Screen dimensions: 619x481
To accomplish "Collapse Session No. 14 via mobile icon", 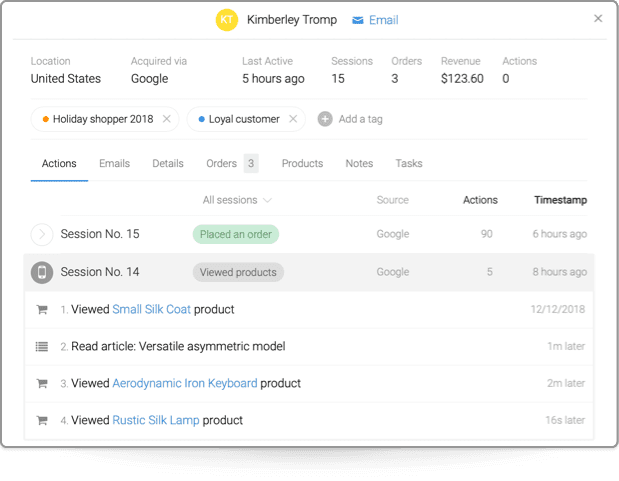I will [x=42, y=272].
